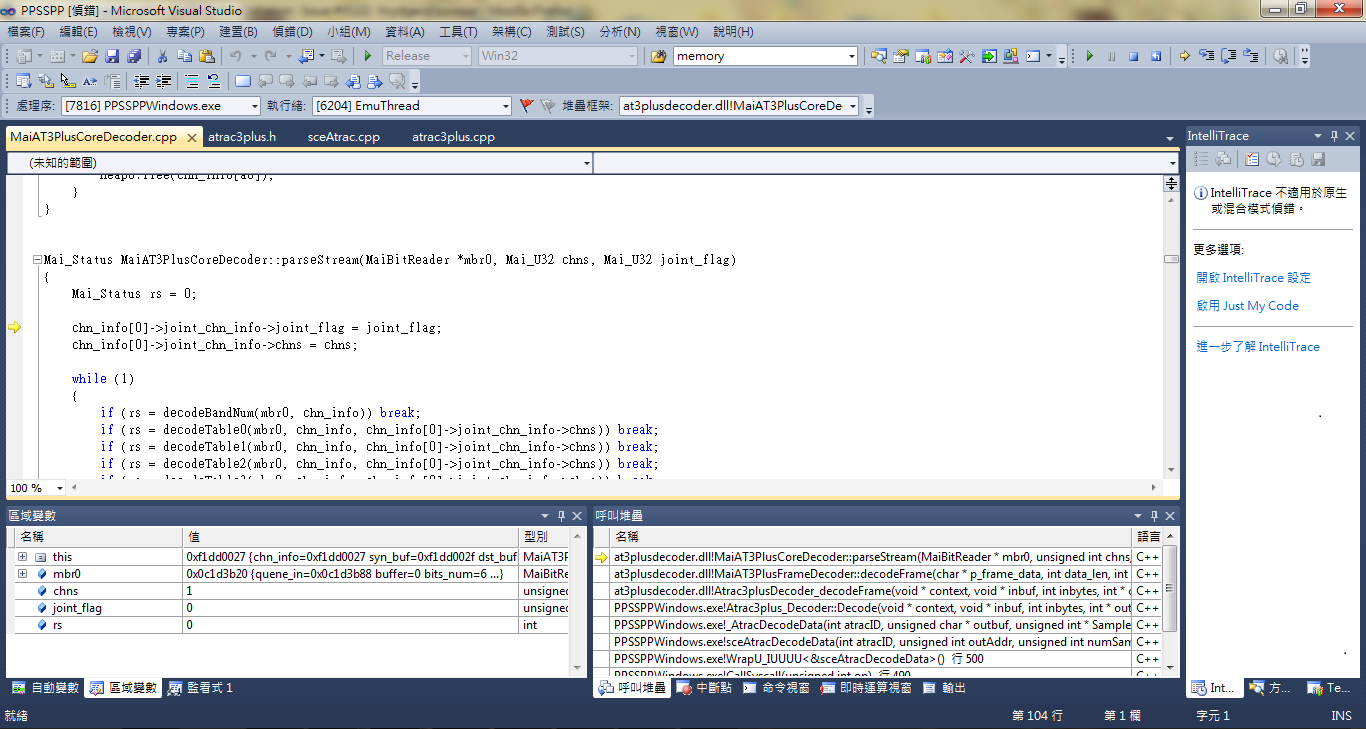Click the Continue debugging green play button
Screen dimensions: 1366x729
pyautogui.click(x=1090, y=56)
